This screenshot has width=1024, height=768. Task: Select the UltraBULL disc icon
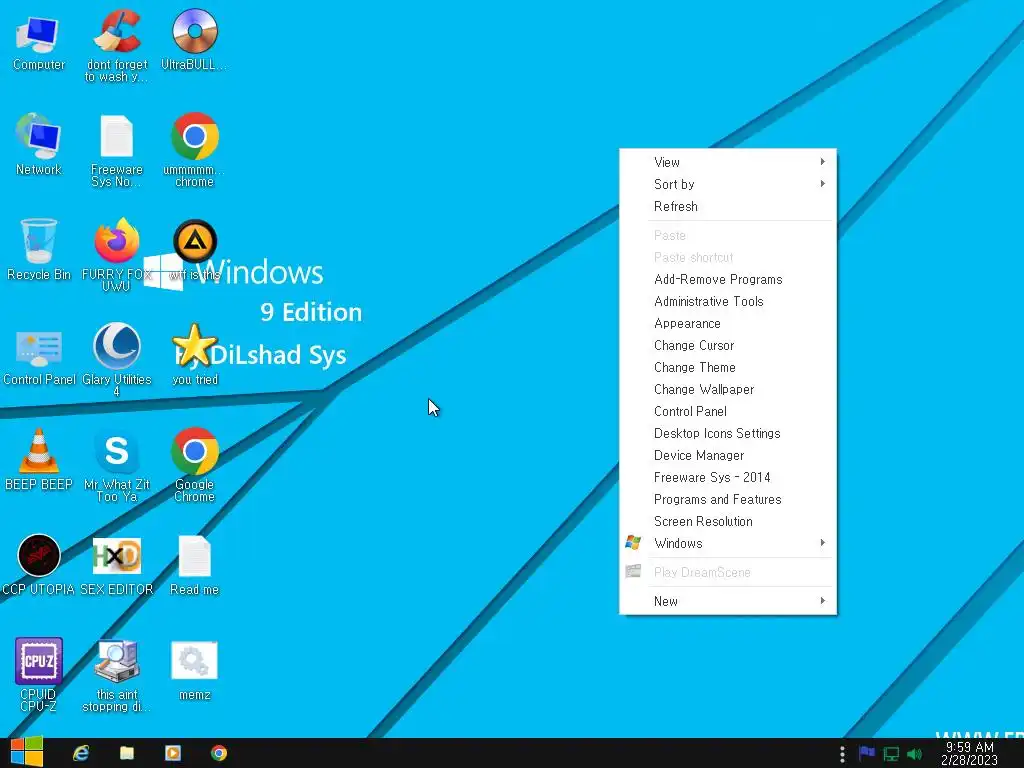point(194,40)
